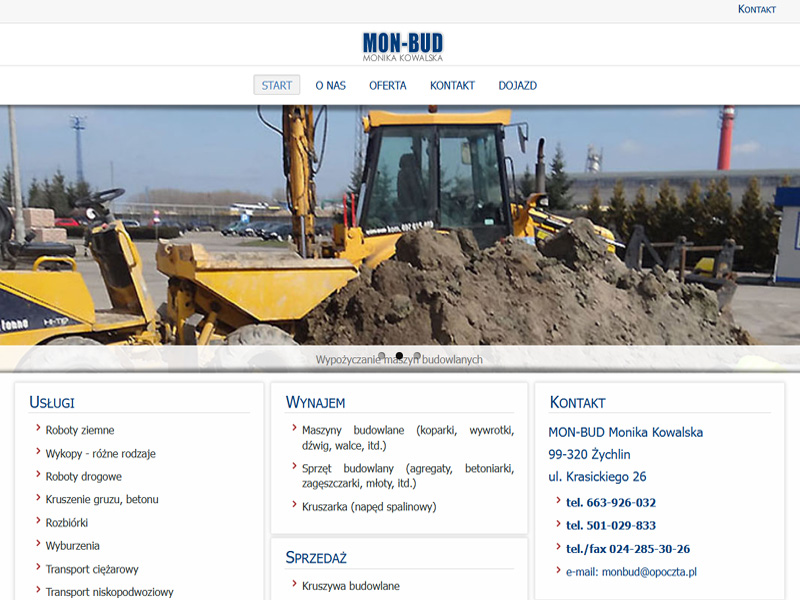The image size is (800, 600).
Task: Click the Usługi section heading
Action: 52,402
